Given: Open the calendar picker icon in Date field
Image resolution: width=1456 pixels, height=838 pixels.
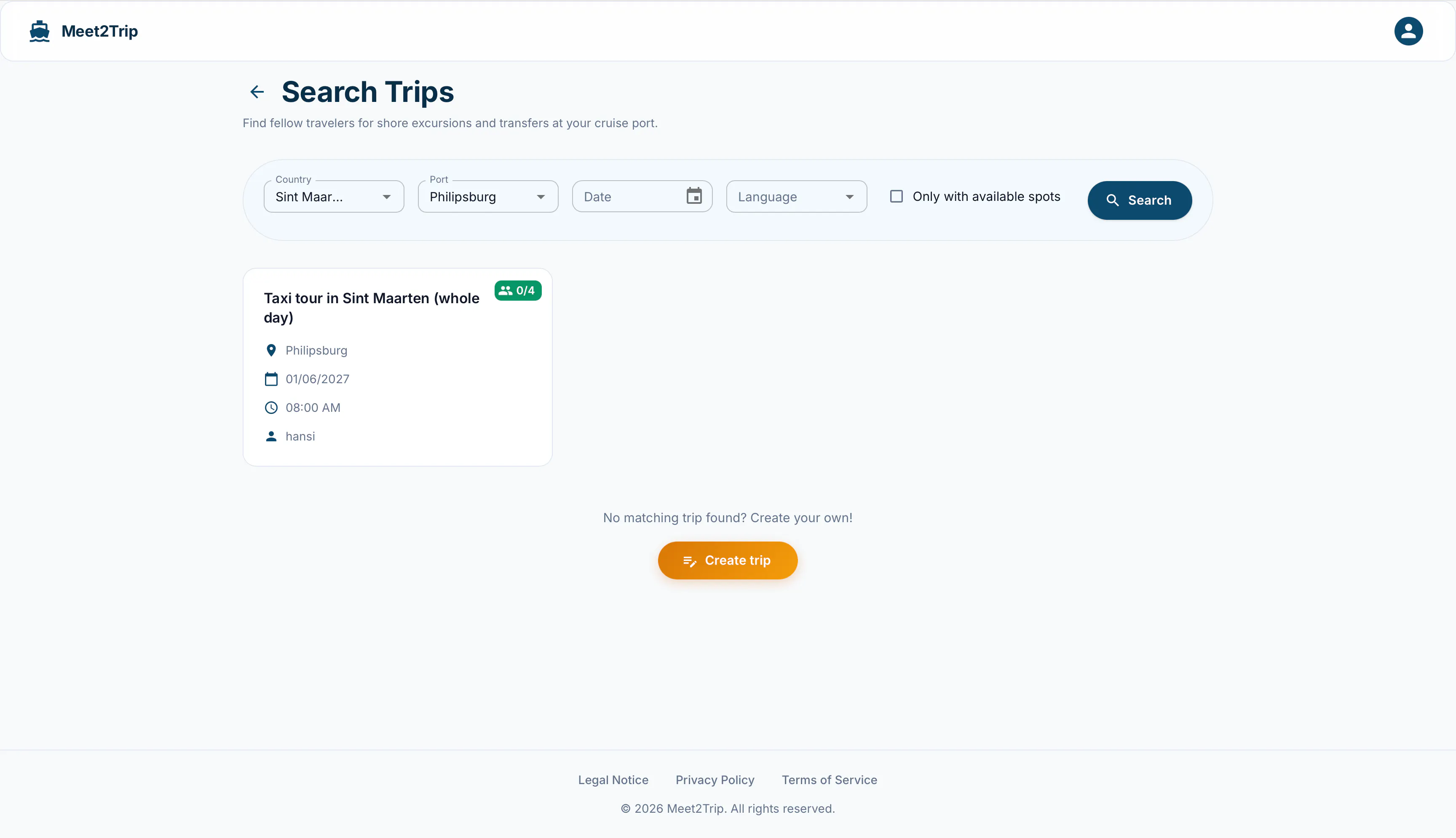Looking at the screenshot, I should [694, 196].
